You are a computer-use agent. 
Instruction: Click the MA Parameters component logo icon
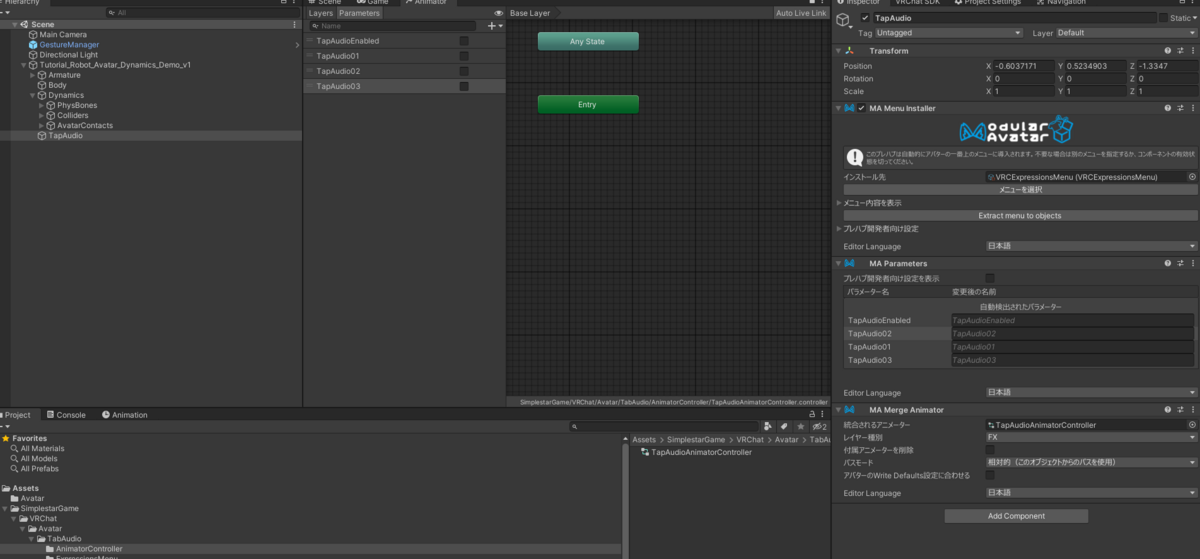coord(848,264)
